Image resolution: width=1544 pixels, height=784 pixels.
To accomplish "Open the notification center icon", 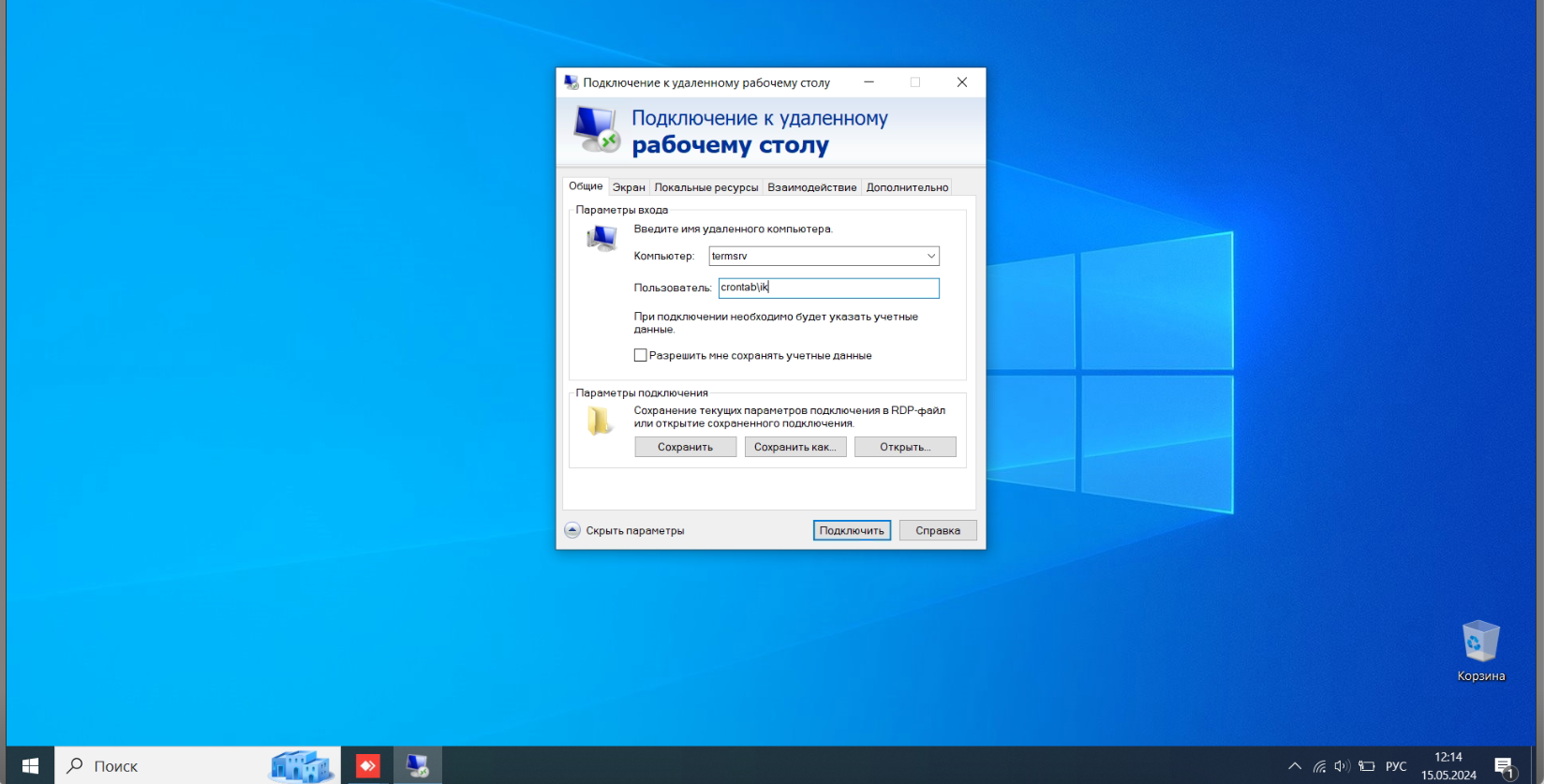I will click(x=1504, y=766).
